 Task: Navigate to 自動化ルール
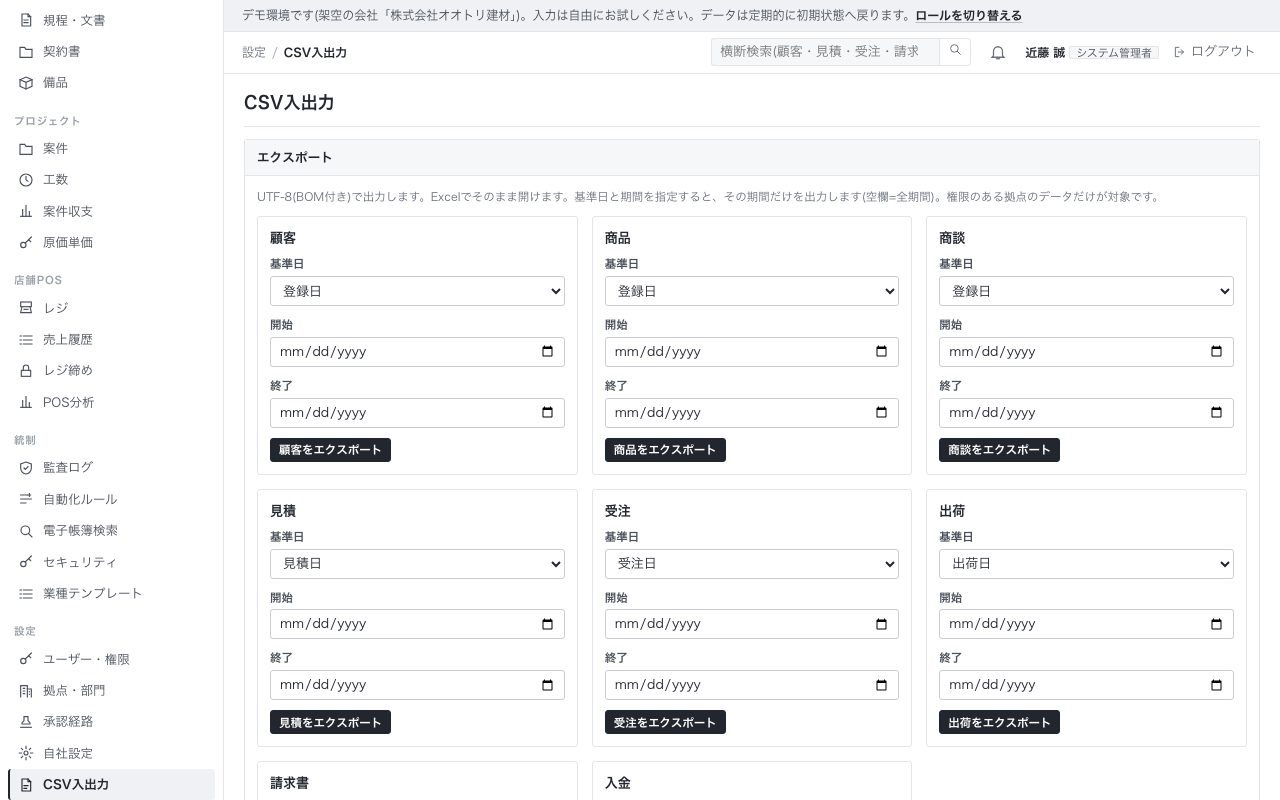click(111, 499)
